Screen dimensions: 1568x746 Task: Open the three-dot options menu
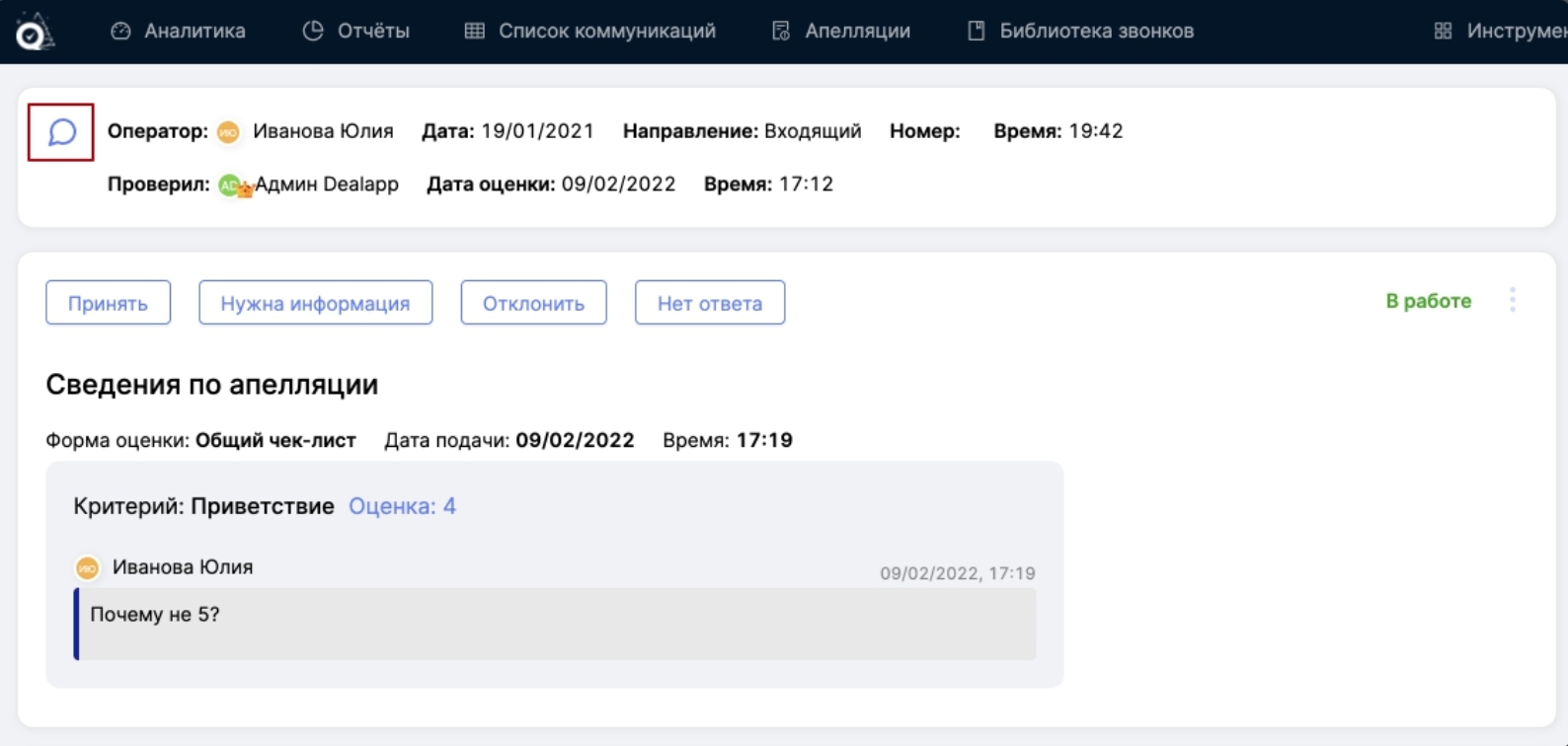pyautogui.click(x=1512, y=301)
